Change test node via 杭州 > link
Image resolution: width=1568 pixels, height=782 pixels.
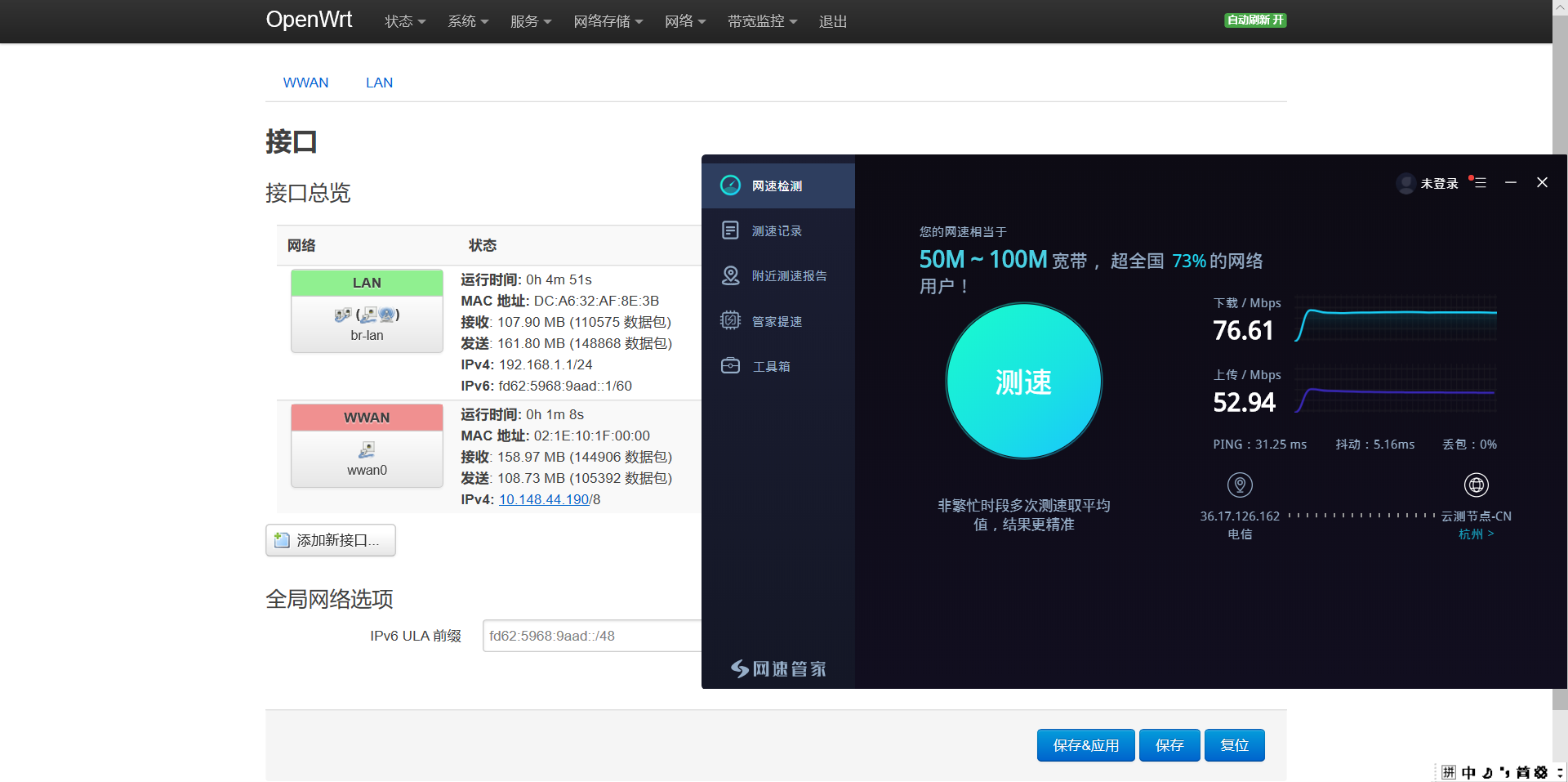[1476, 534]
